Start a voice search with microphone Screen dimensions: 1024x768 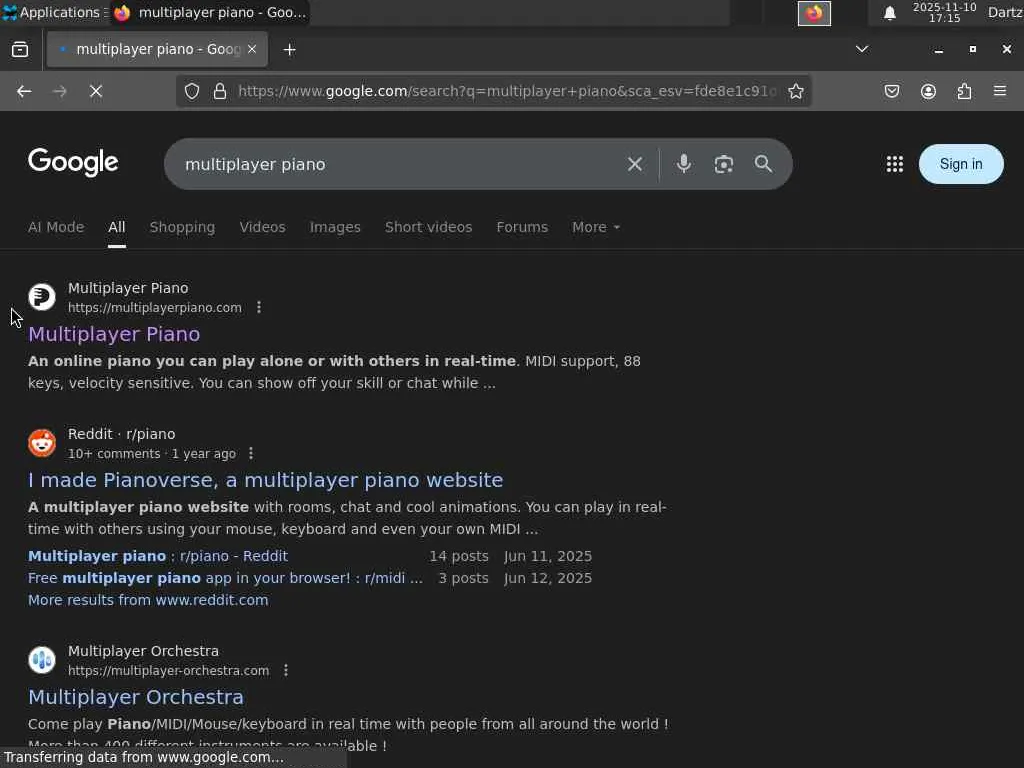[x=683, y=164]
